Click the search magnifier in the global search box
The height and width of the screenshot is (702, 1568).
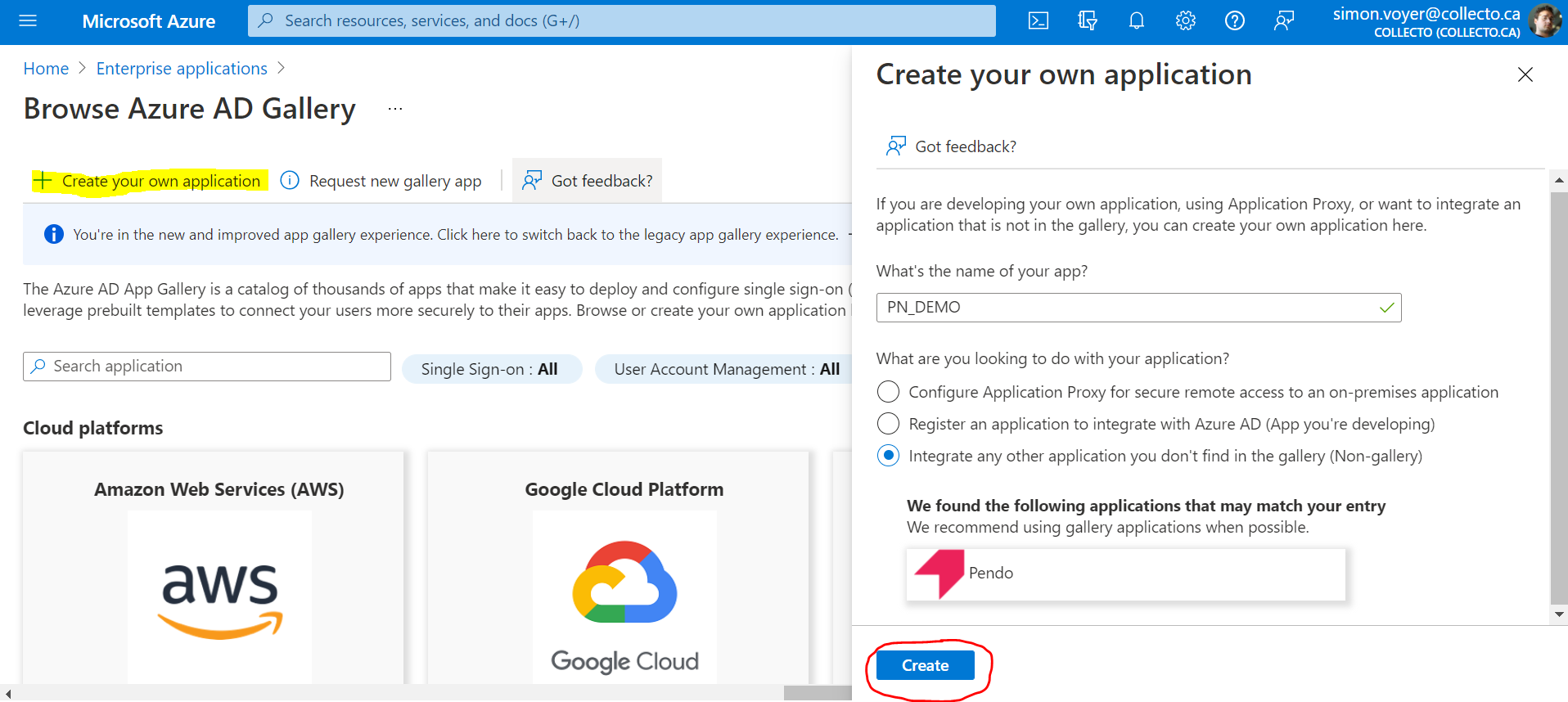coord(265,20)
